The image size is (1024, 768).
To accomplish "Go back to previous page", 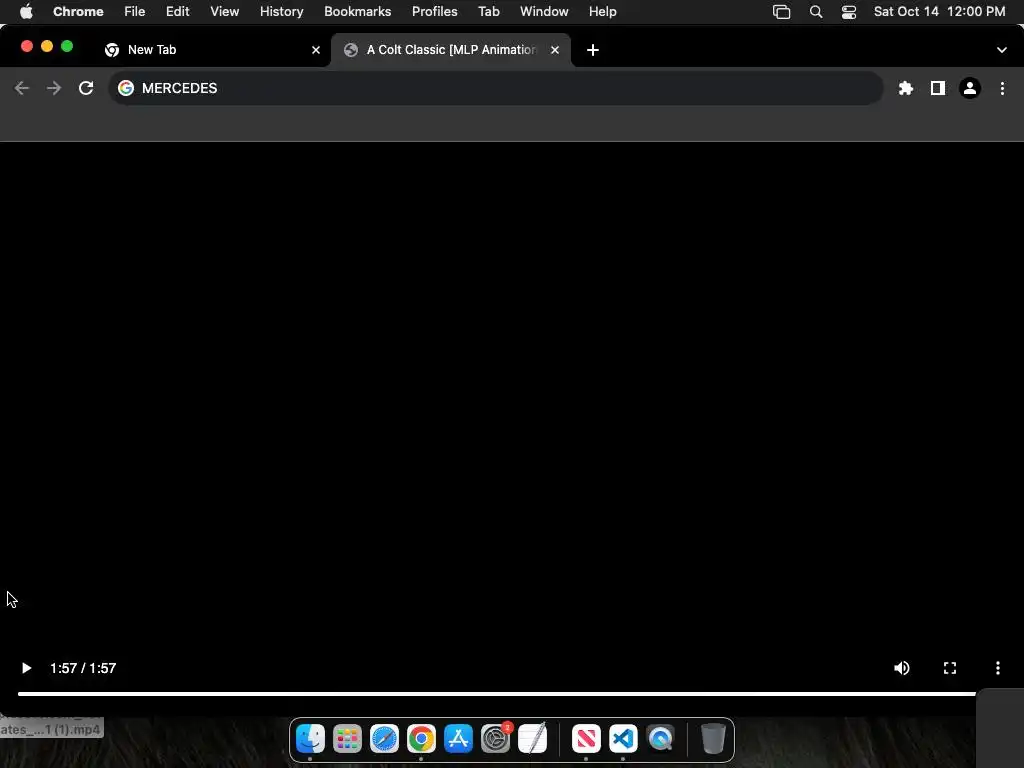I will tap(22, 88).
